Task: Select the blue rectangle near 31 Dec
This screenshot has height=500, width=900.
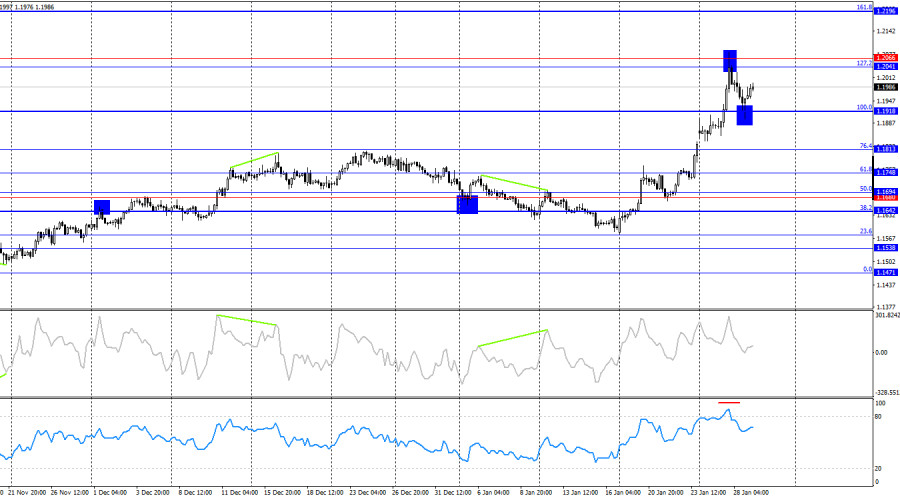Action: pyautogui.click(x=467, y=204)
